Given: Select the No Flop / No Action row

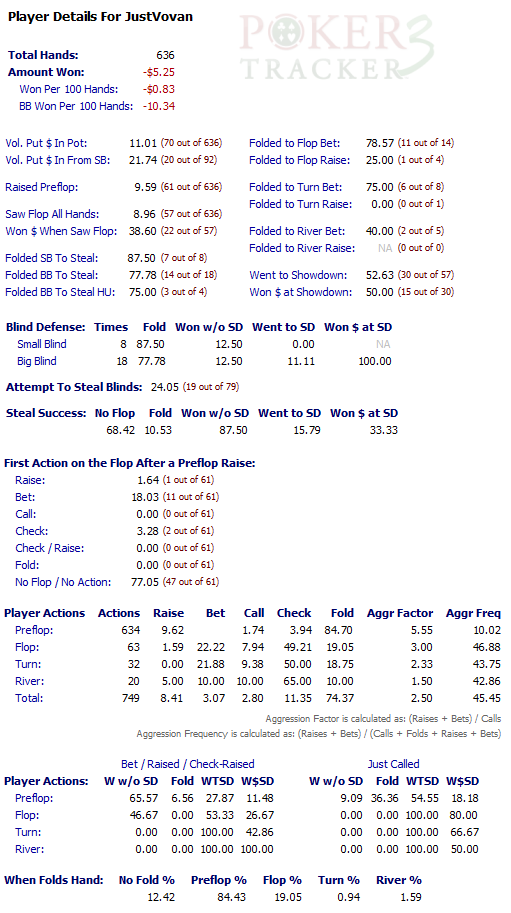Looking at the screenshot, I should tap(117, 582).
